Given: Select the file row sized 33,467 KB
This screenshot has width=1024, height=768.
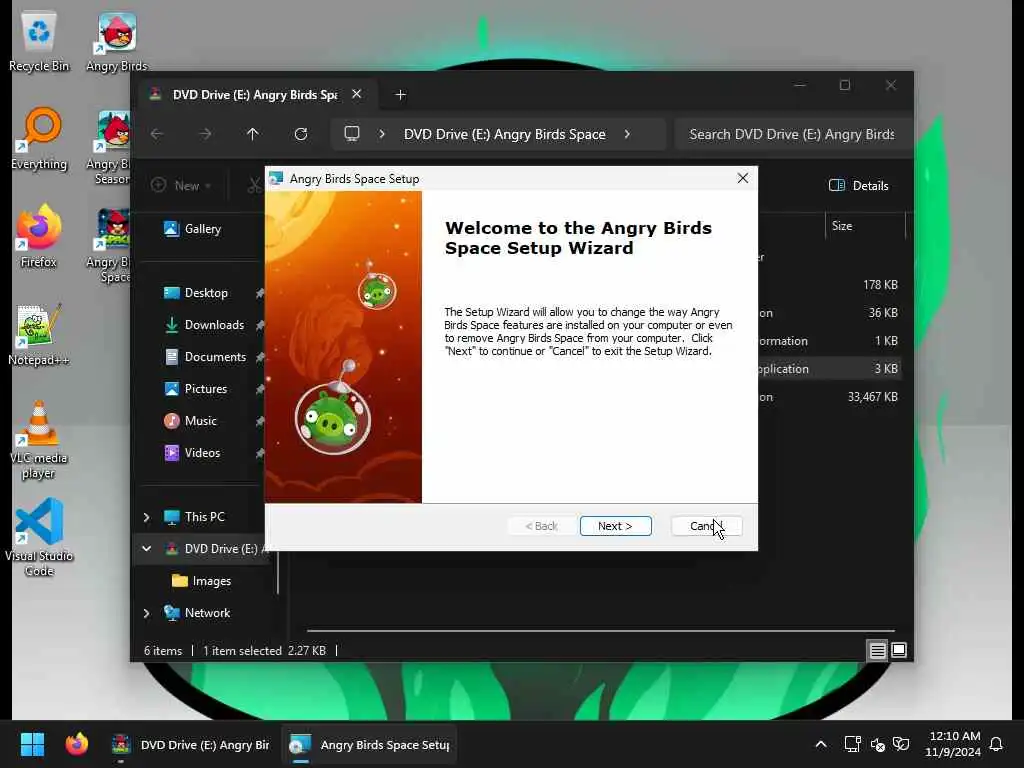Looking at the screenshot, I should pos(829,396).
